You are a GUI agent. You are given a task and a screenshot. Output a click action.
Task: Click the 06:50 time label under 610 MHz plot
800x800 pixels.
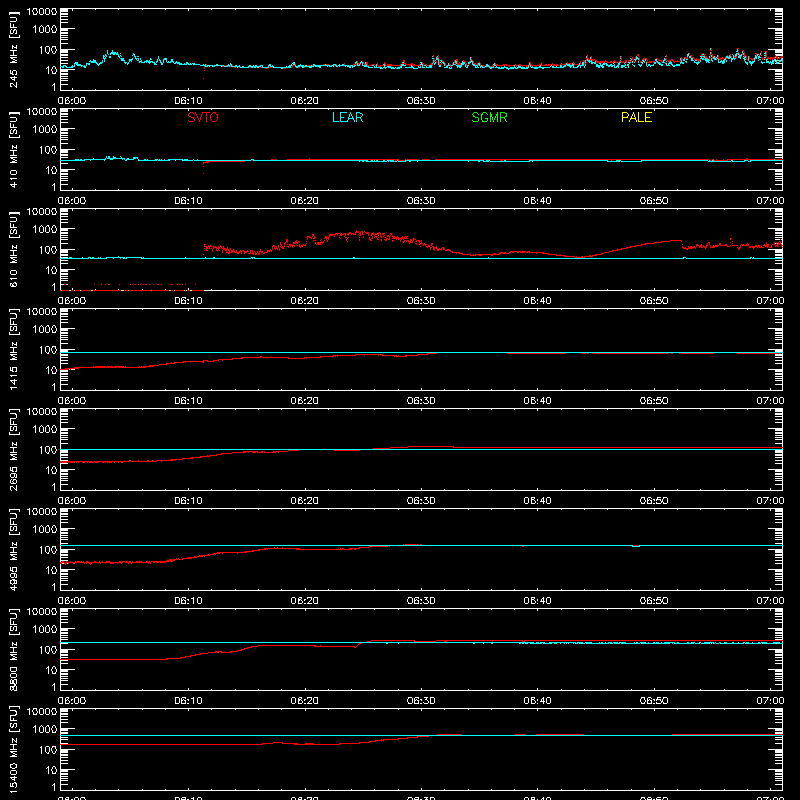[654, 301]
